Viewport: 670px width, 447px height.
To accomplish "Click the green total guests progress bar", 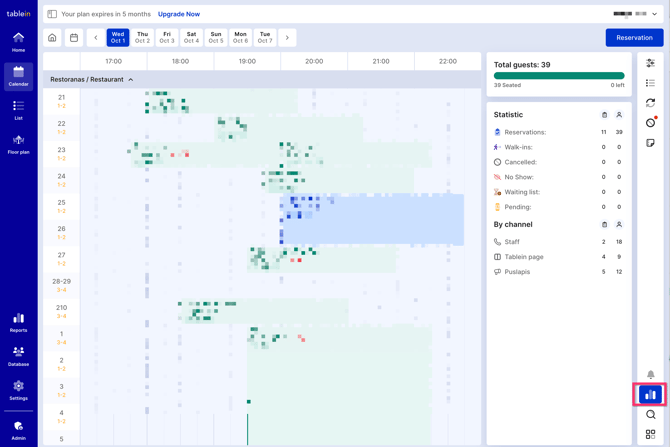I will pyautogui.click(x=559, y=75).
